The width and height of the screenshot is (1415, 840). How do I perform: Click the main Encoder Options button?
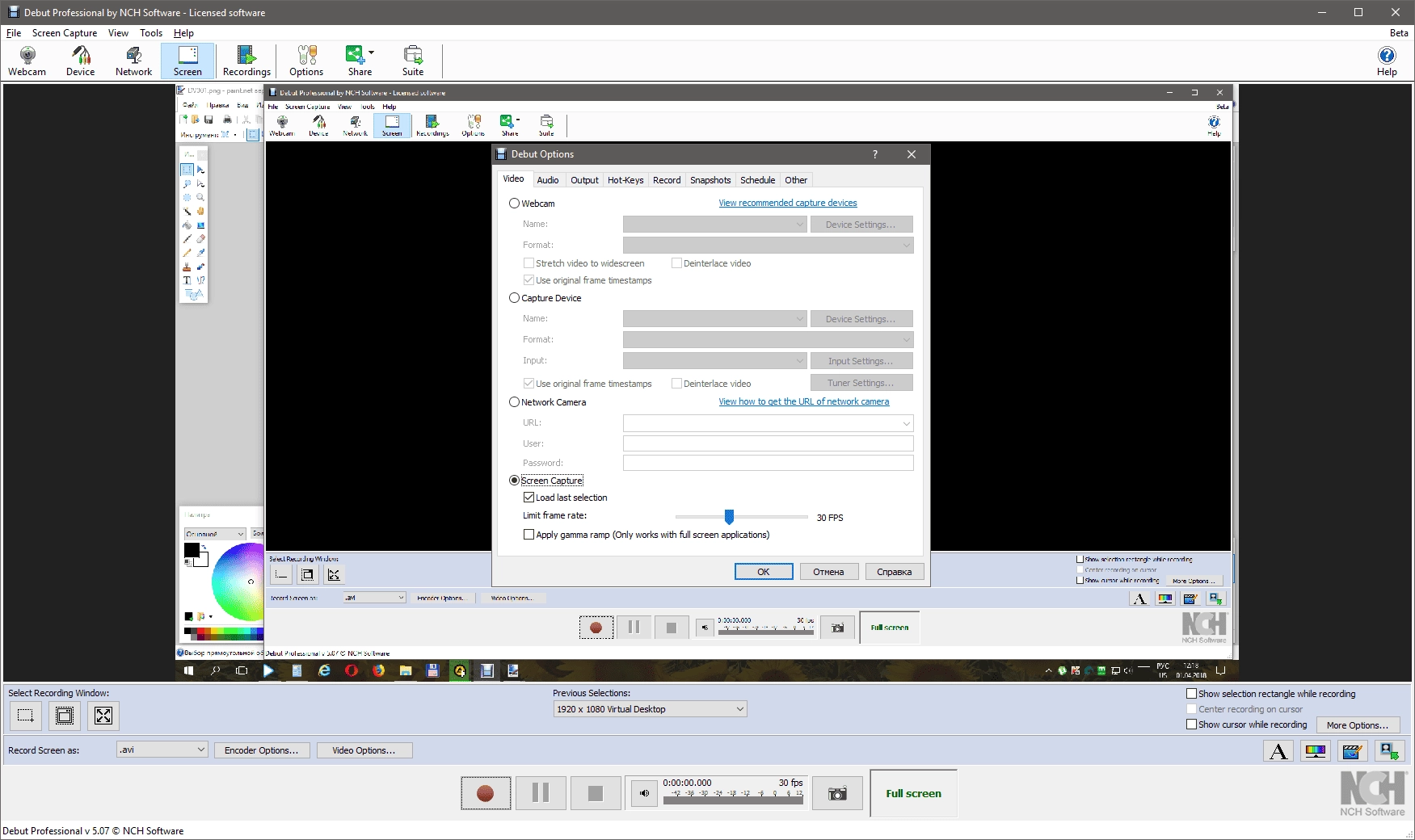coord(261,750)
